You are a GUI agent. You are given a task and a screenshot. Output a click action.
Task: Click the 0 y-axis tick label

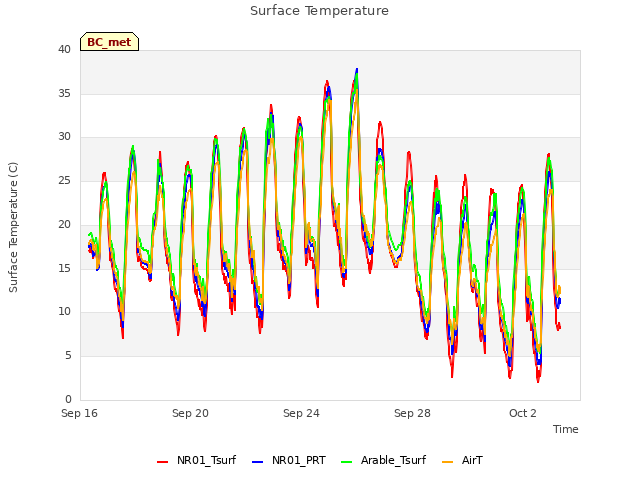pos(68,399)
